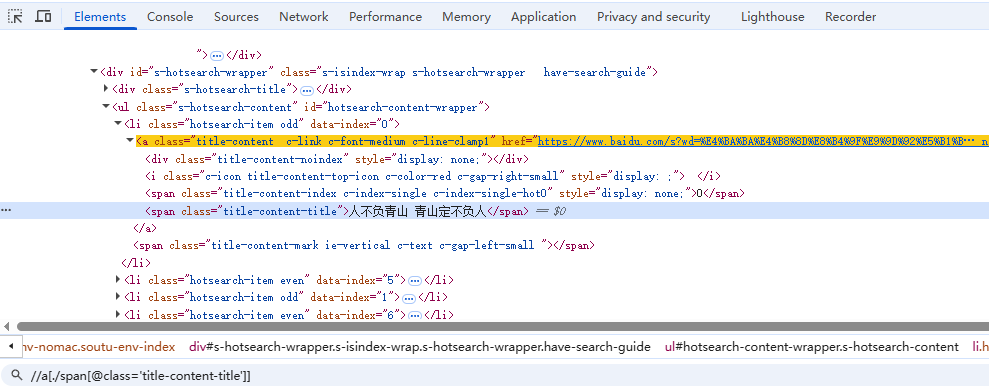Screen dimensions: 989x387
Task: Collapse the title-content anchor node
Action: click(x=130, y=141)
